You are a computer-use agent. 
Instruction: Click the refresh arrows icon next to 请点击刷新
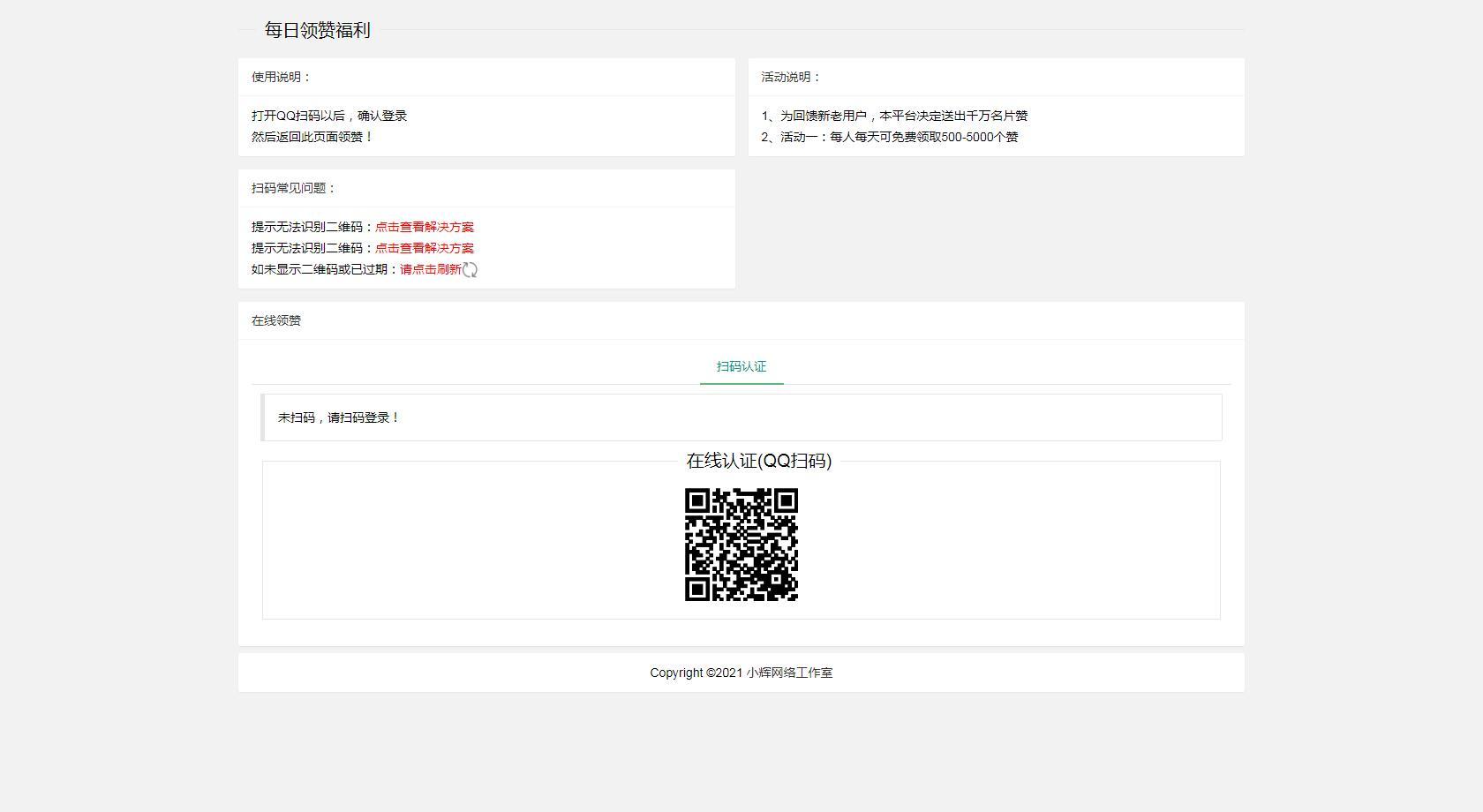[x=470, y=270]
